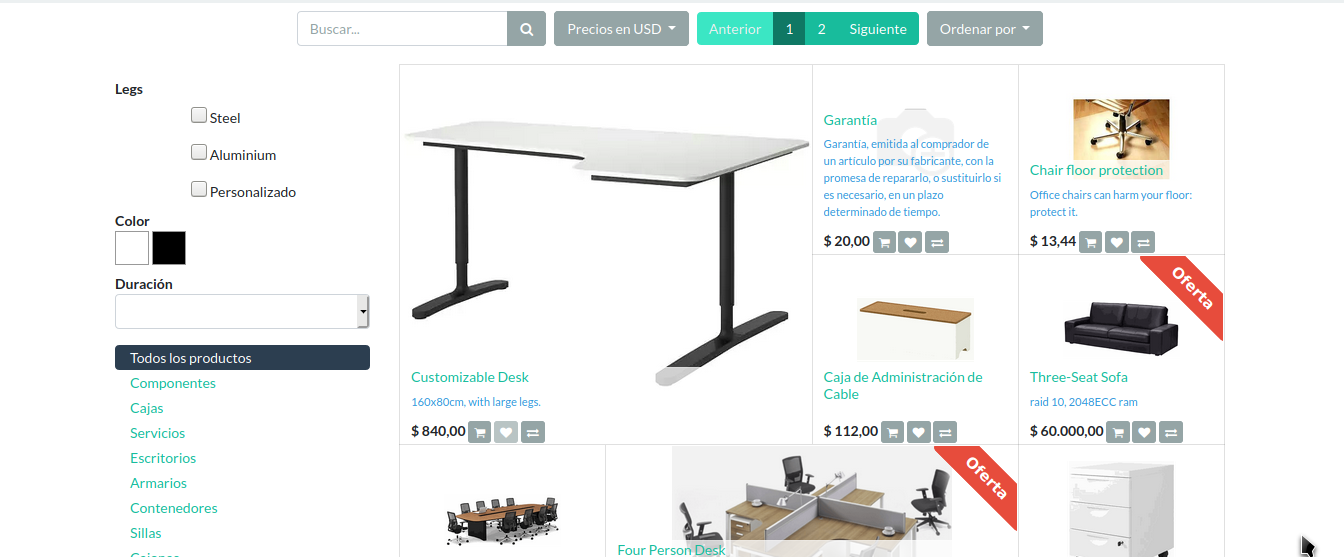
Task: Filter by the black color swatch
Action: [169, 248]
